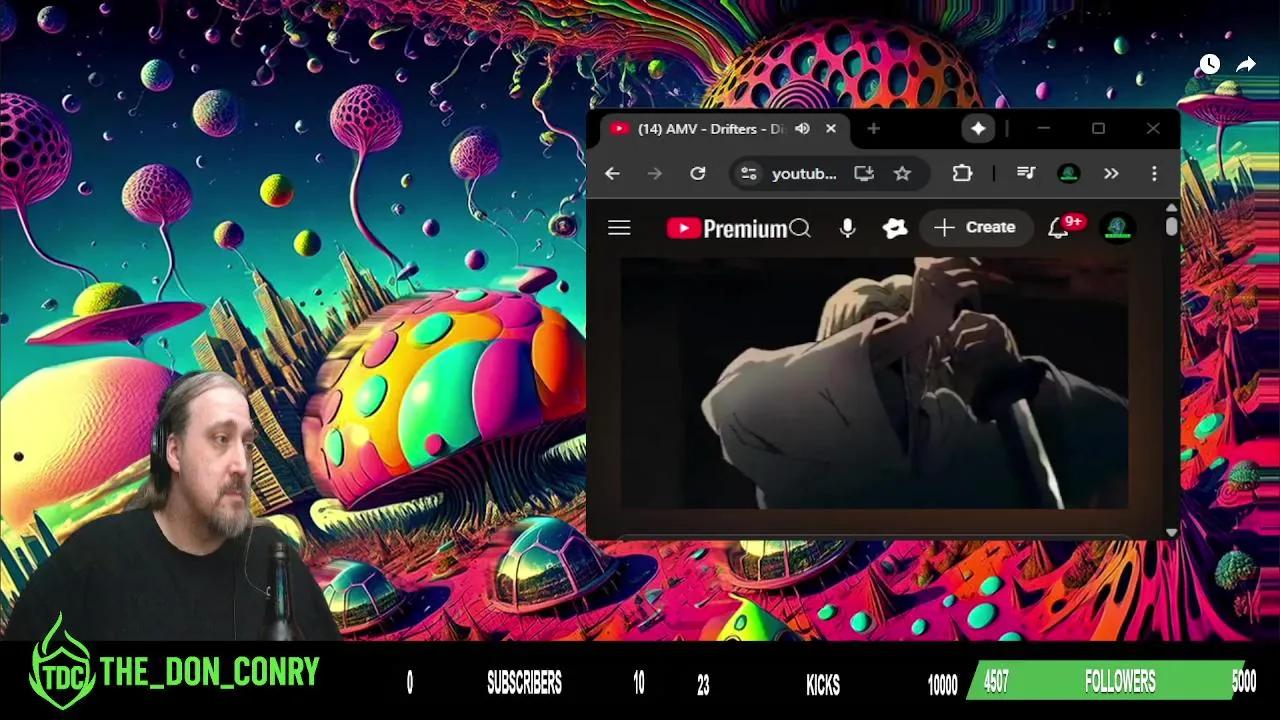The image size is (1280, 720).
Task: Open the YouTube account avatar menu
Action: [1118, 228]
